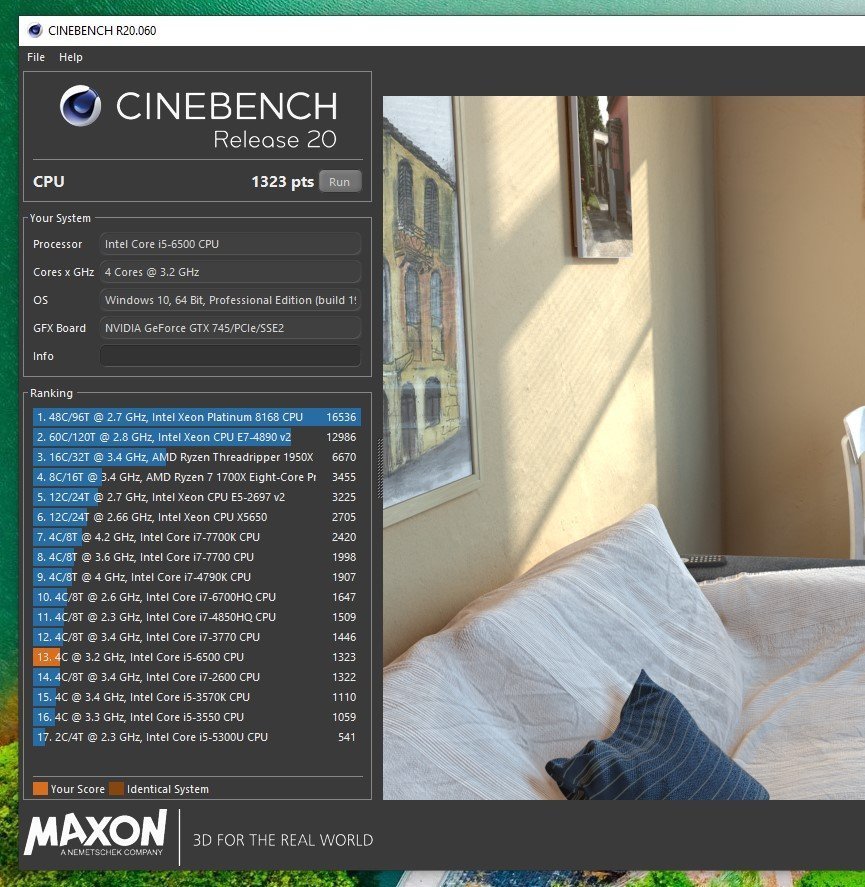Select ranking row Intel Xeon Platinum 8168
Image resolution: width=865 pixels, height=887 pixels.
197,417
